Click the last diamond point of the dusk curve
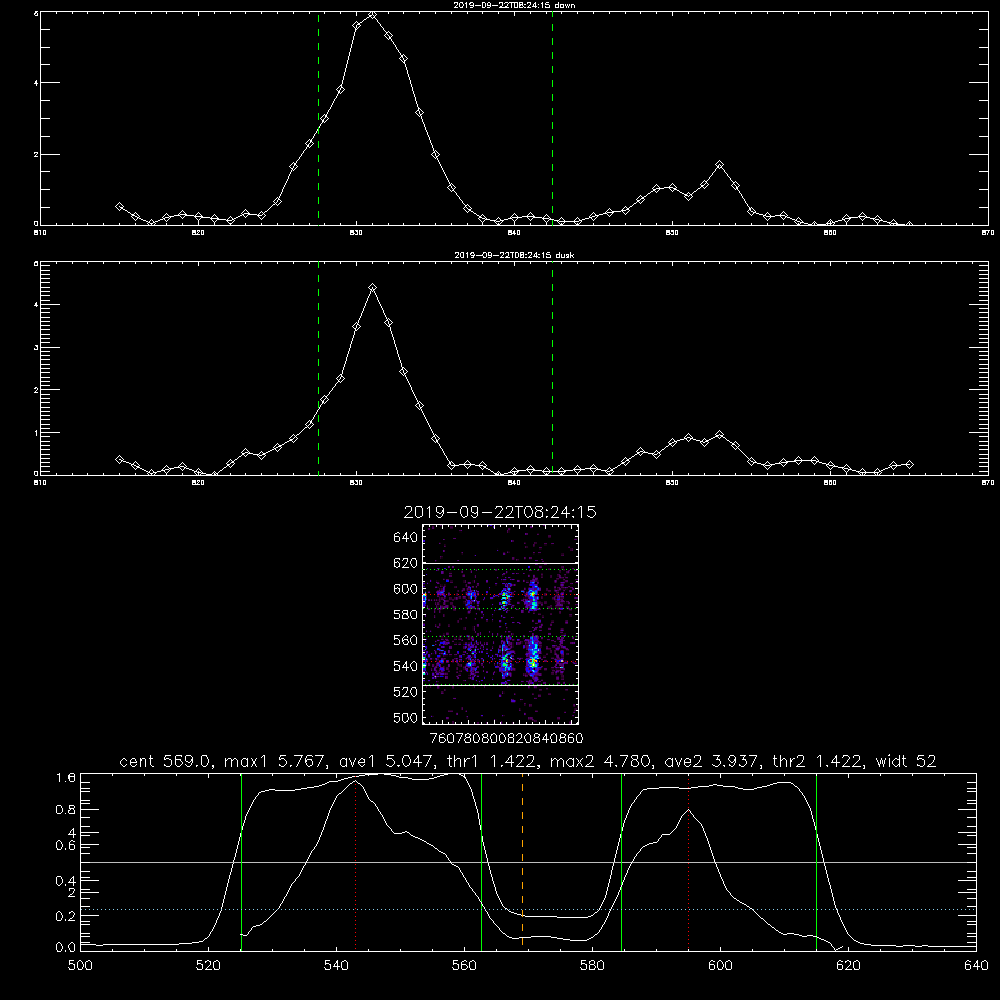Viewport: 1000px width, 1000px height. point(909,464)
